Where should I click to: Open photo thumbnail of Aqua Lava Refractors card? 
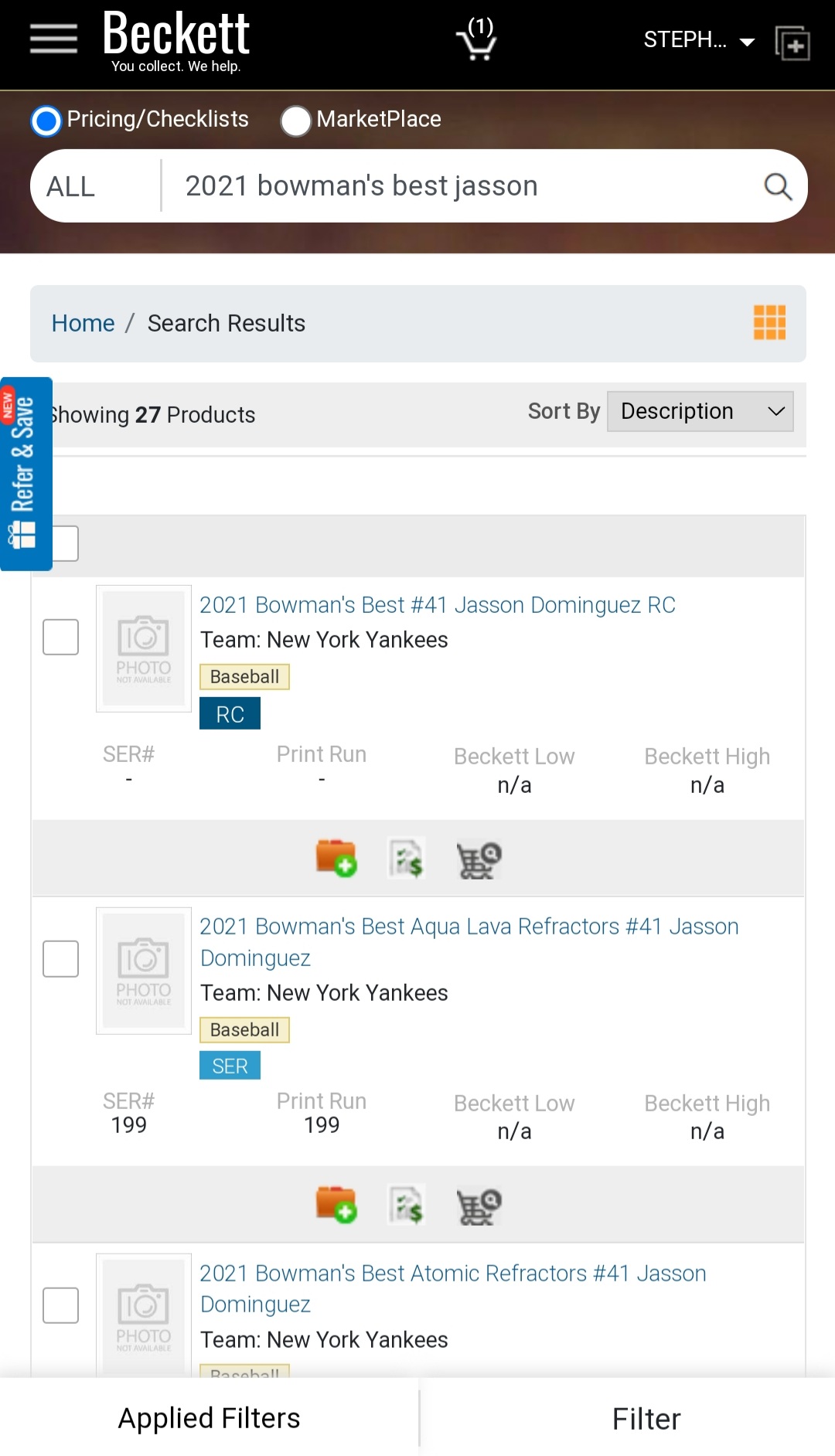tap(144, 971)
